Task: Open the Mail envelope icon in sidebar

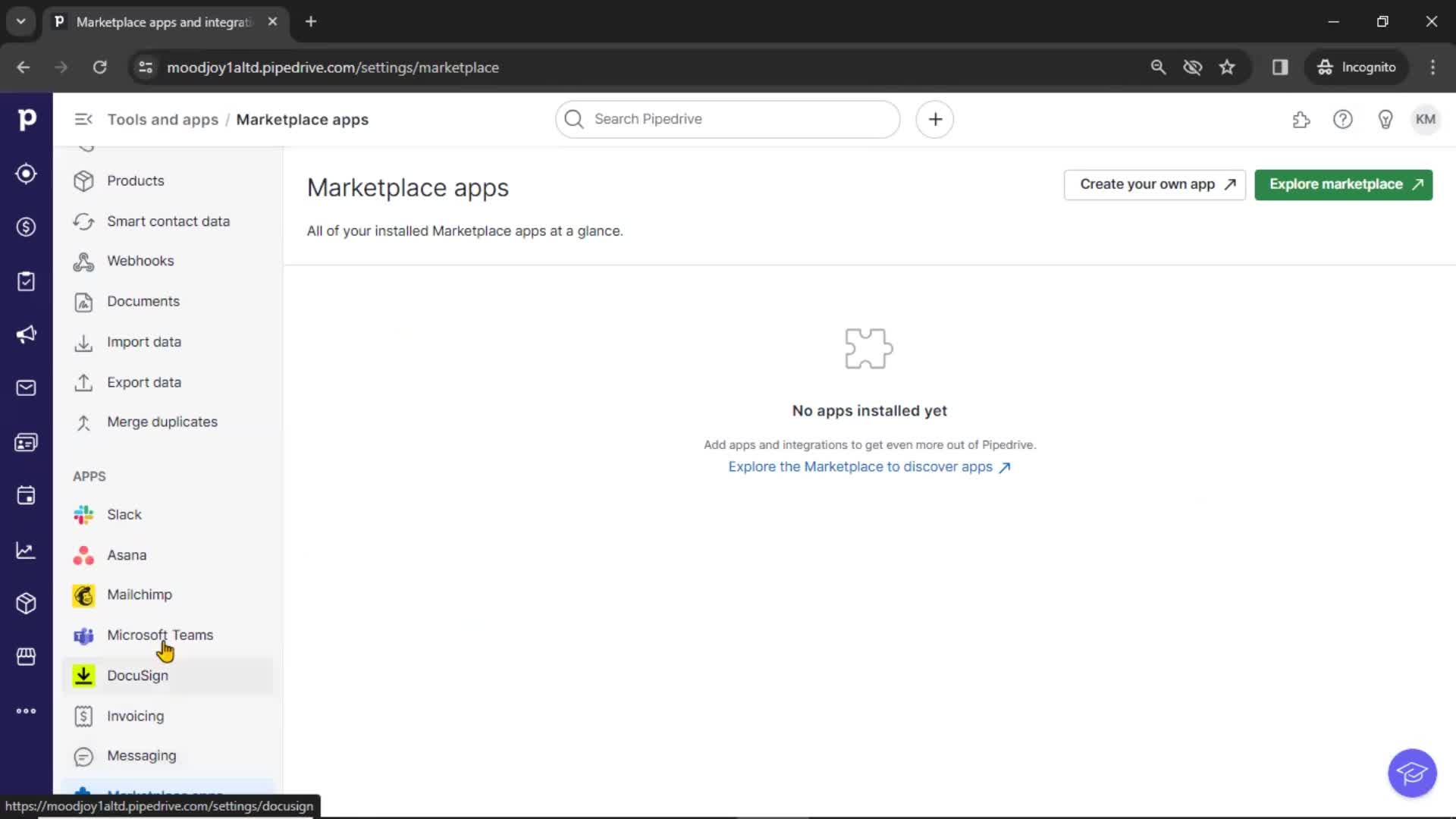Action: (27, 388)
